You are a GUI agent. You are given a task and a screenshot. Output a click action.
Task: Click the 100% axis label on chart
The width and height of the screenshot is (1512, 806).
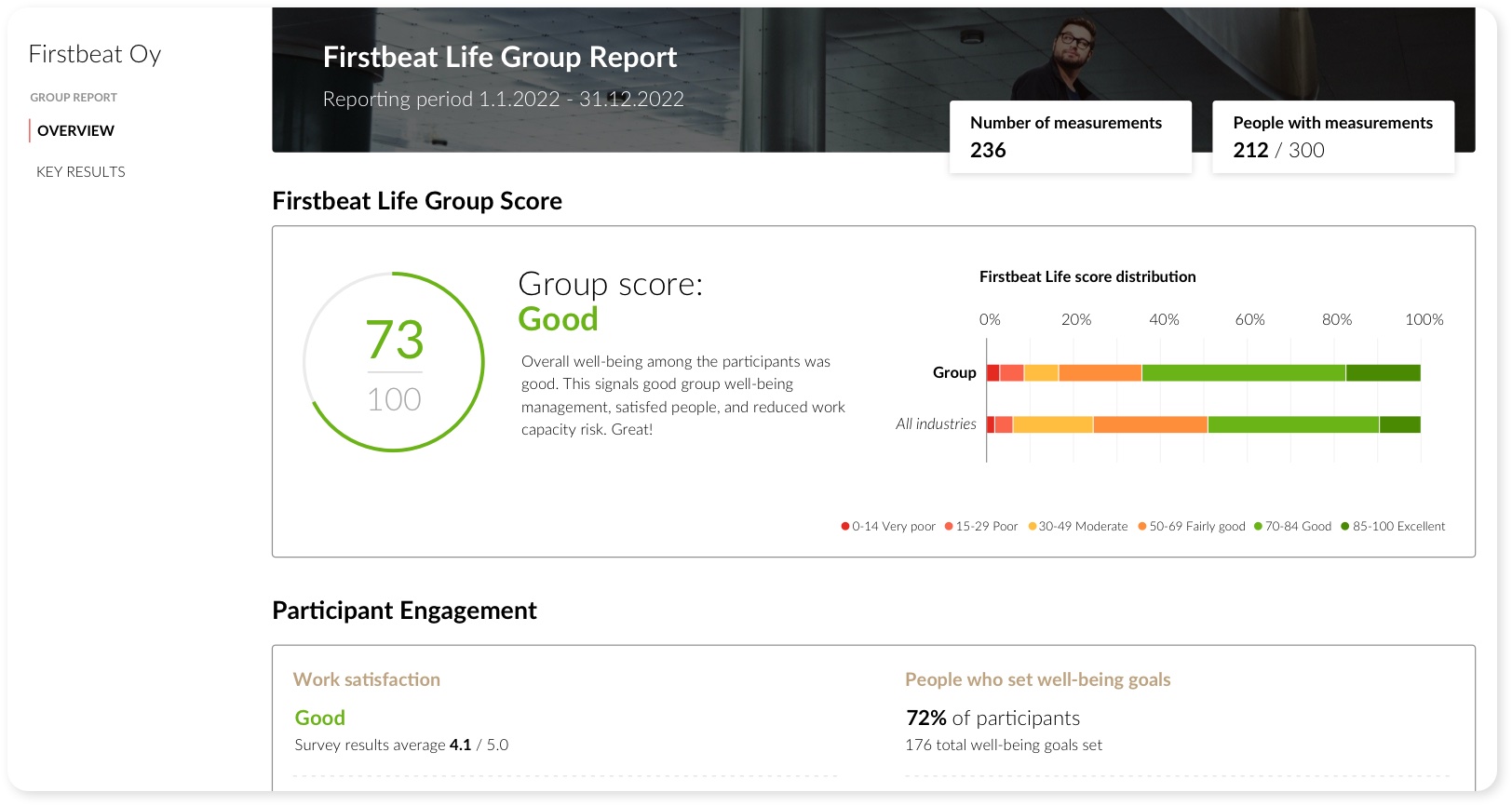pos(1424,319)
